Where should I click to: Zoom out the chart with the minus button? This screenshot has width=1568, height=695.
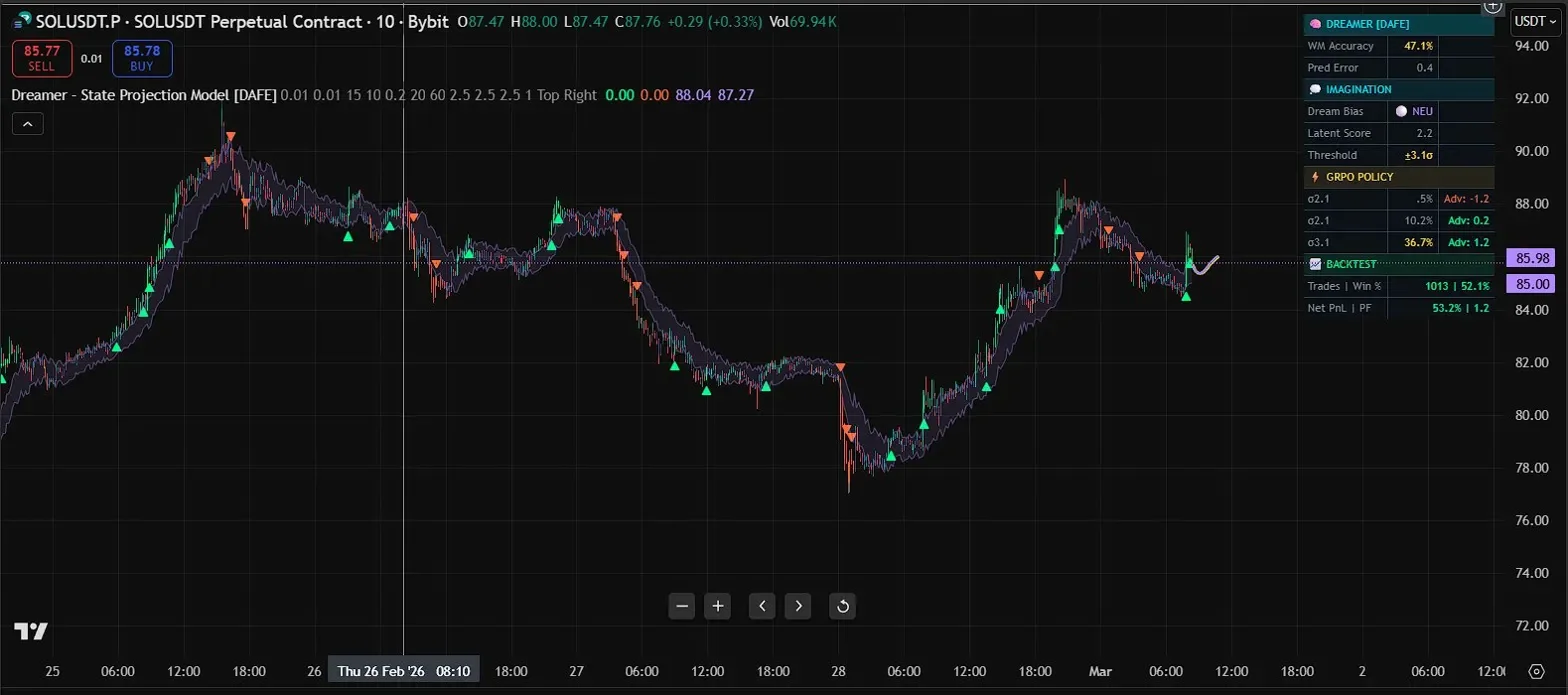tap(682, 605)
